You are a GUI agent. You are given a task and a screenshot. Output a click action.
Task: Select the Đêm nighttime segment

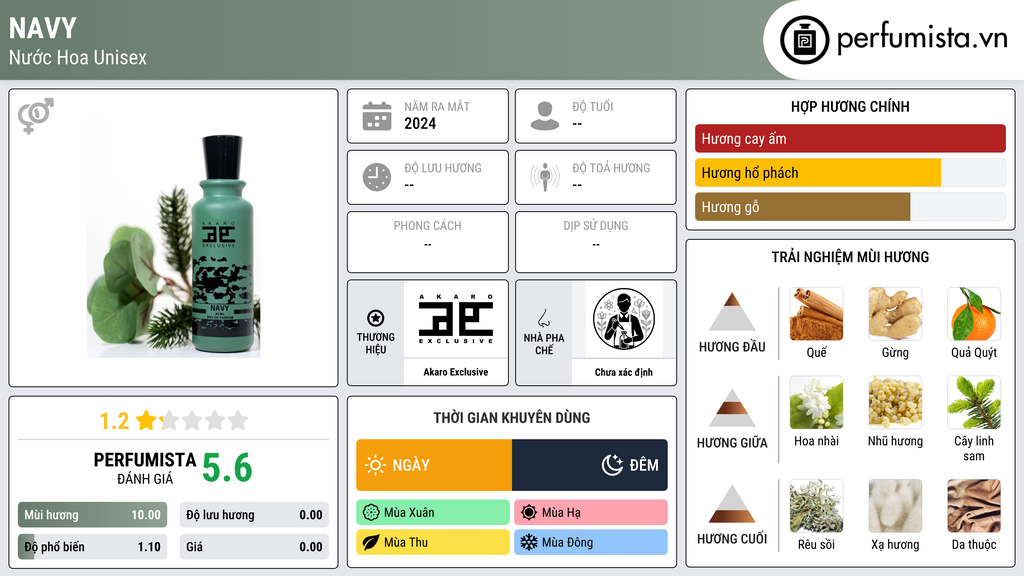(590, 465)
